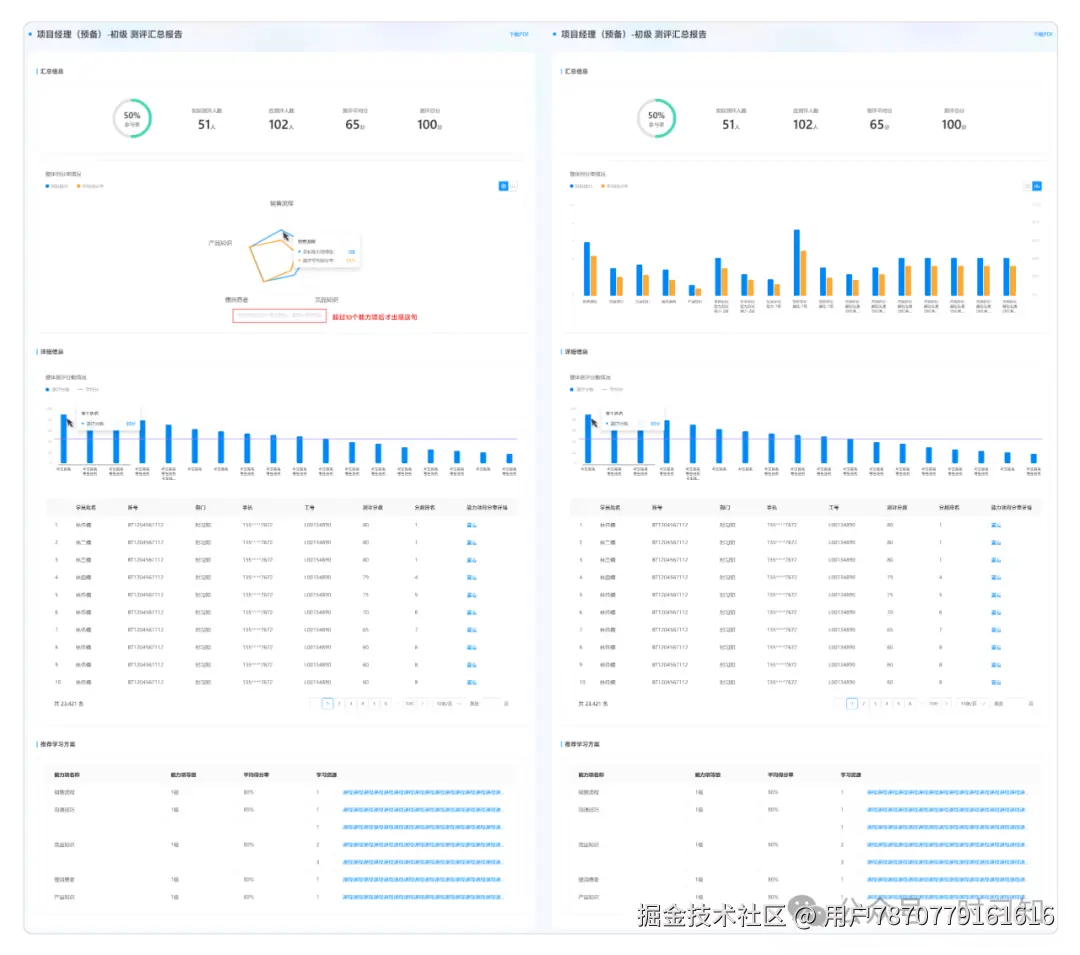Open view link for row 5 in right table
This screenshot has height=955, width=1080.
996,595
